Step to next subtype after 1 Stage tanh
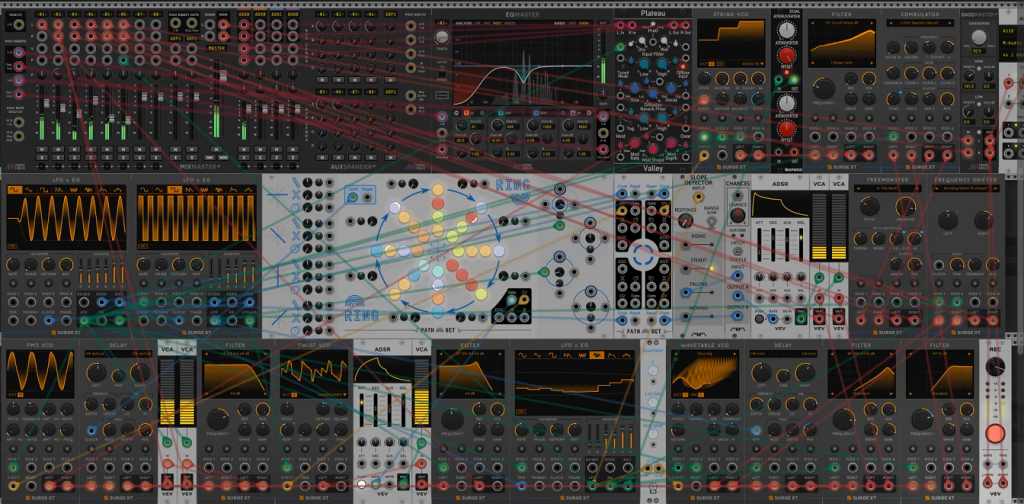 click(871, 64)
